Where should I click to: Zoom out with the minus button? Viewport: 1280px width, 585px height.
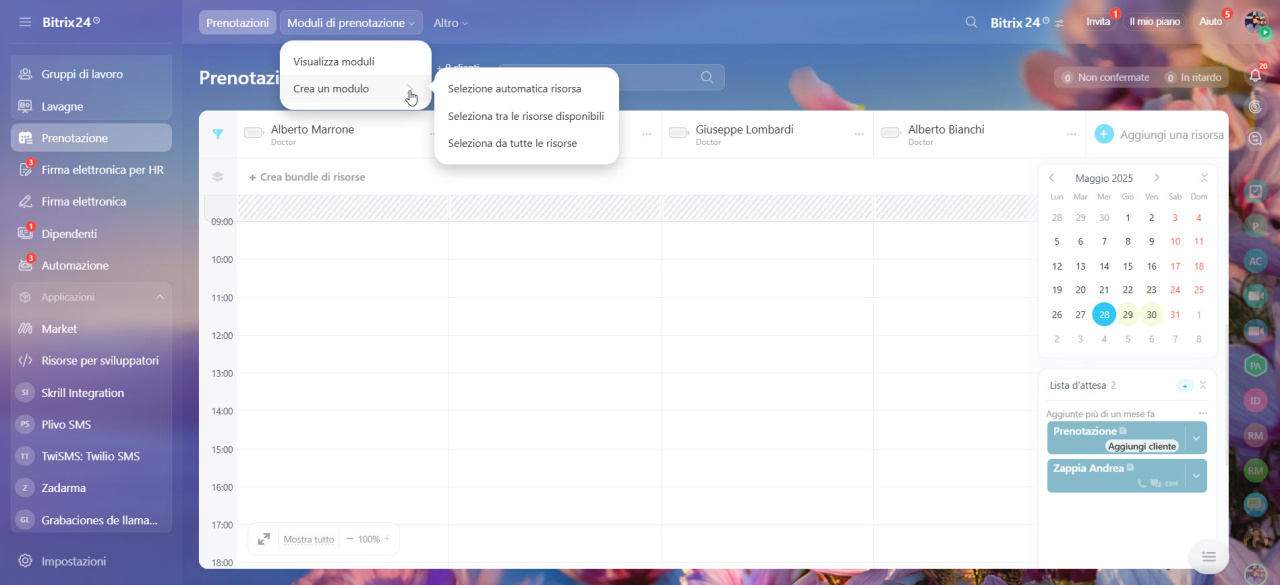(x=350, y=539)
